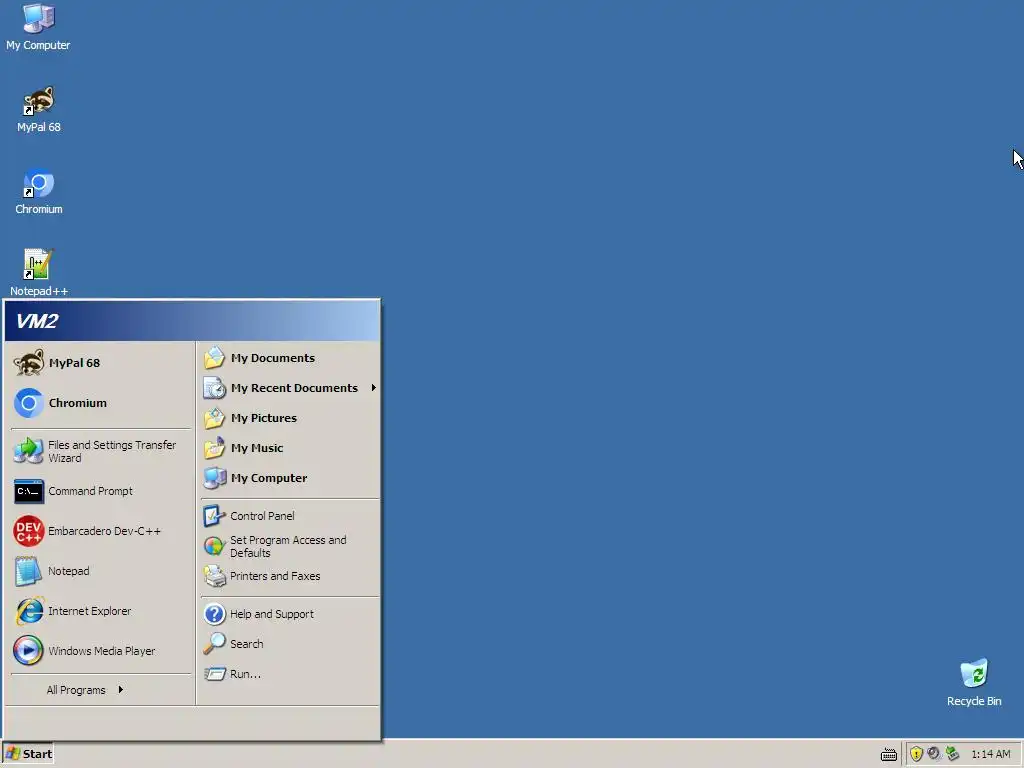Click the security shield tray icon
The height and width of the screenshot is (768, 1024).
pyautogui.click(x=916, y=754)
